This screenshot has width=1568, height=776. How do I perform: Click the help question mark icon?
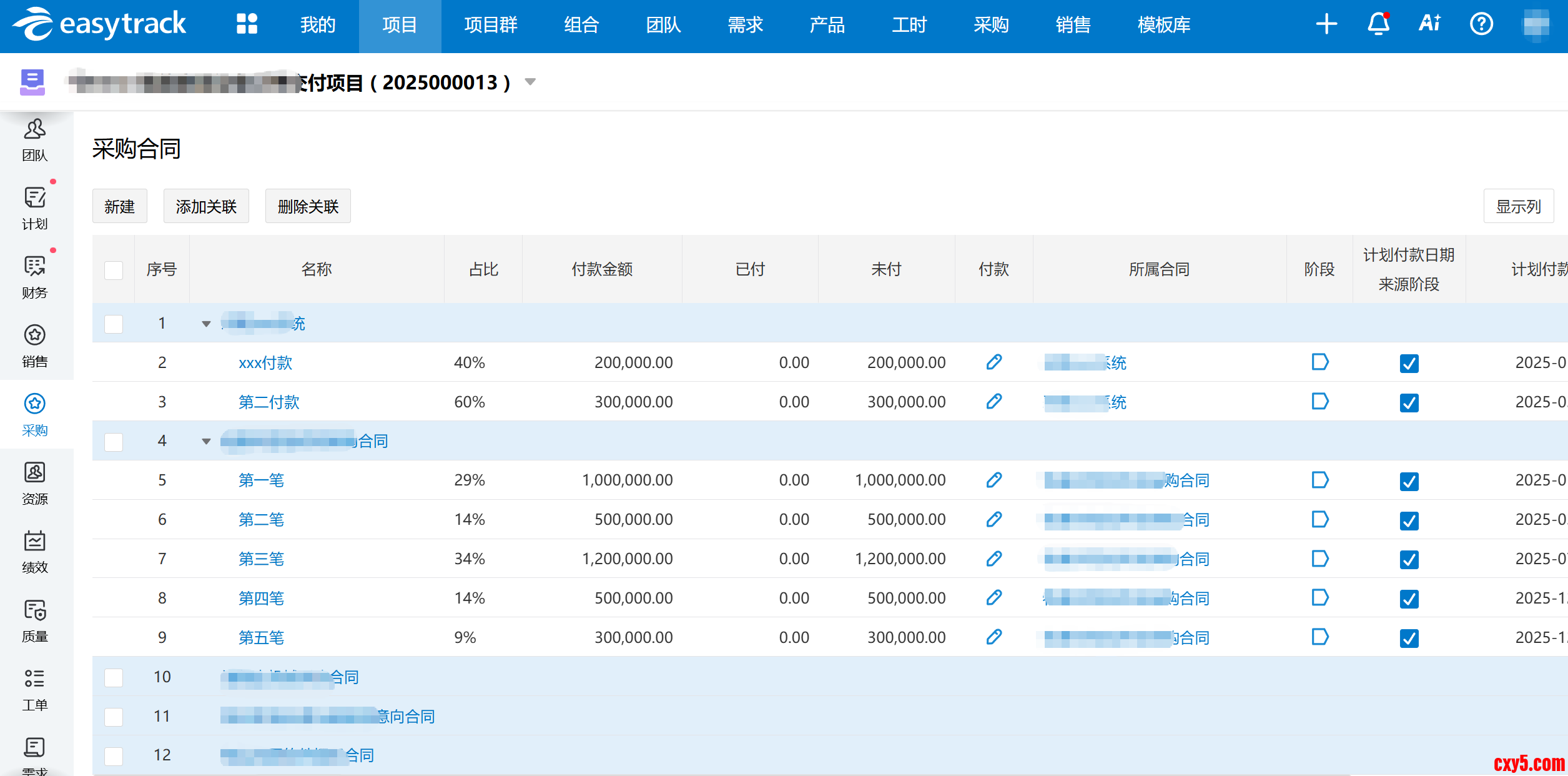click(x=1481, y=24)
